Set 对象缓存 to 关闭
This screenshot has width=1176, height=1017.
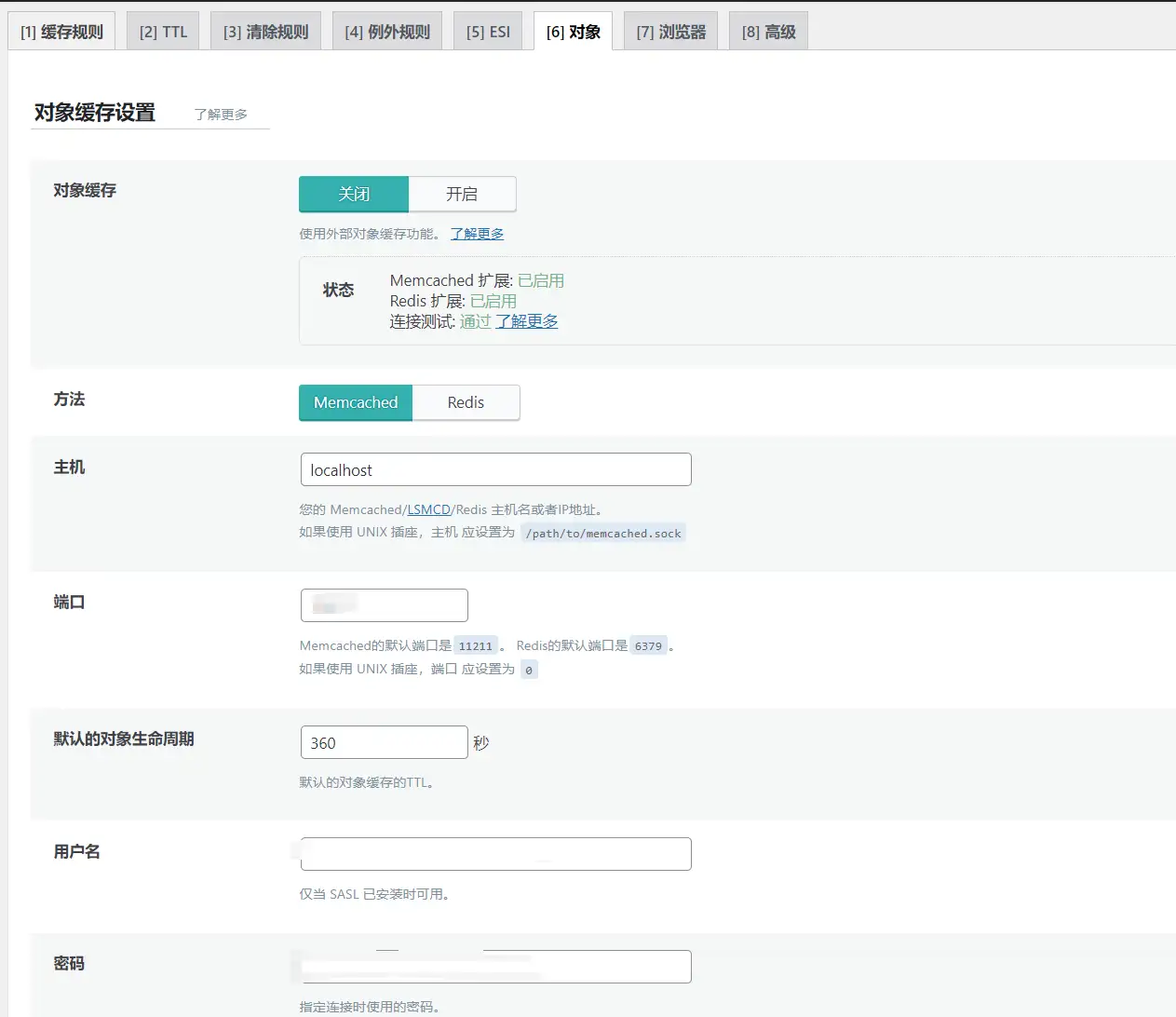click(354, 194)
